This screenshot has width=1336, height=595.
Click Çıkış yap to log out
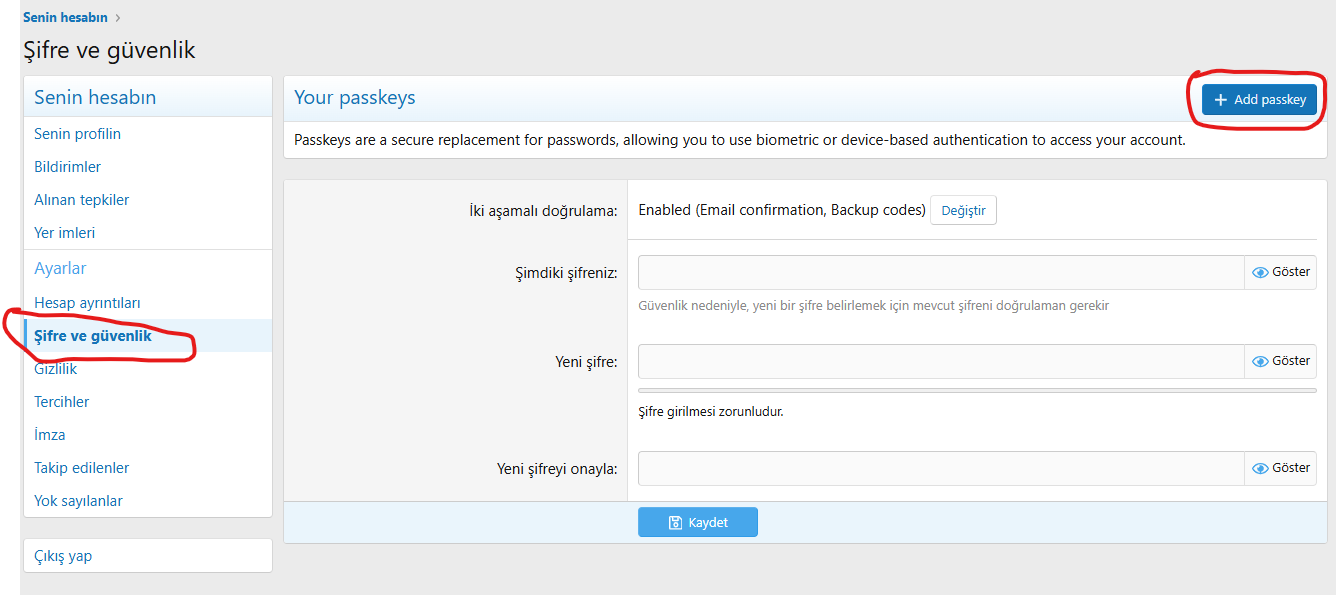click(63, 556)
